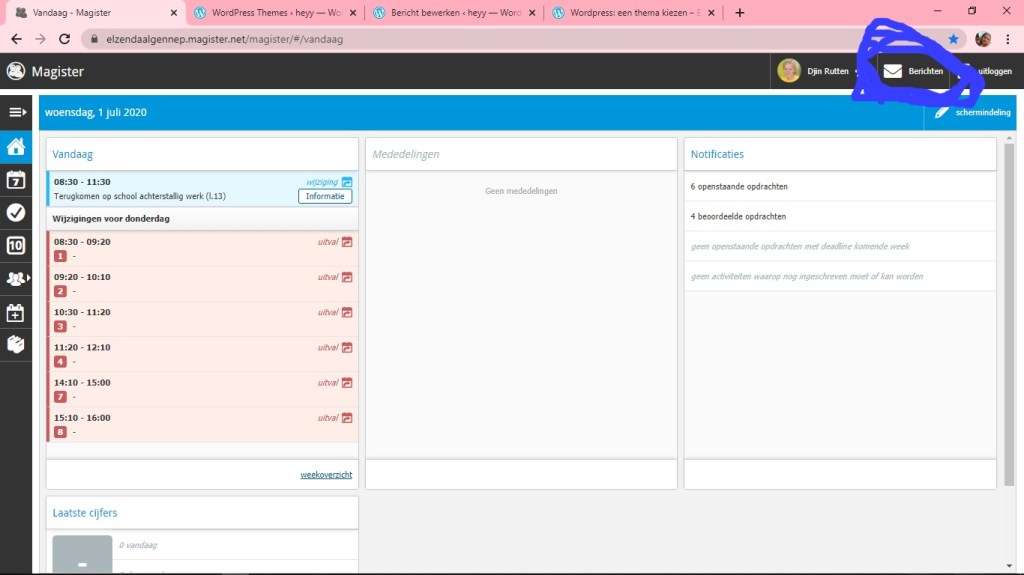Expand the people group sidebar item
Viewport: 1024px width, 575px height.
(x=16, y=279)
